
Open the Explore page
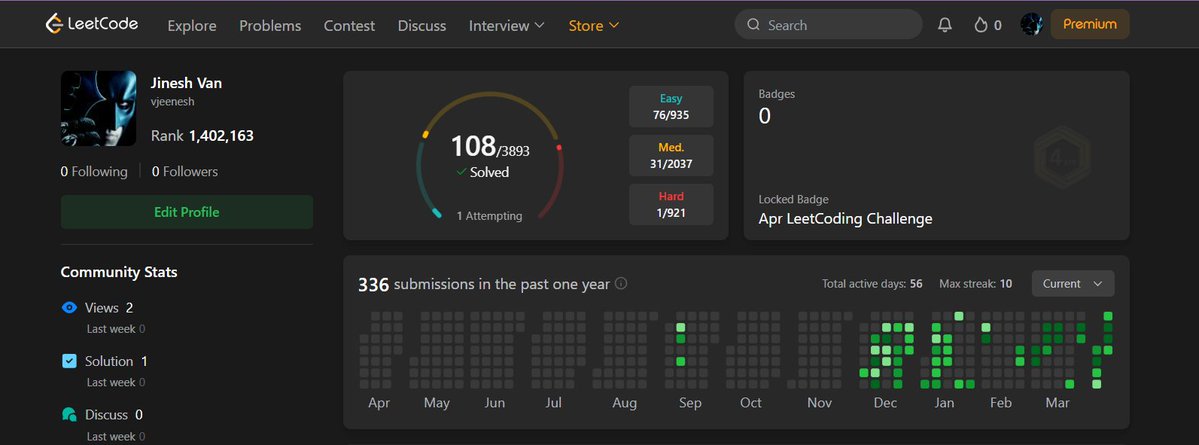click(192, 25)
